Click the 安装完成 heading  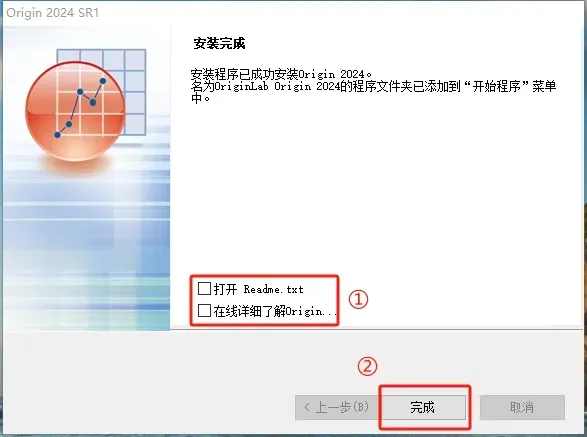pyautogui.click(x=219, y=43)
